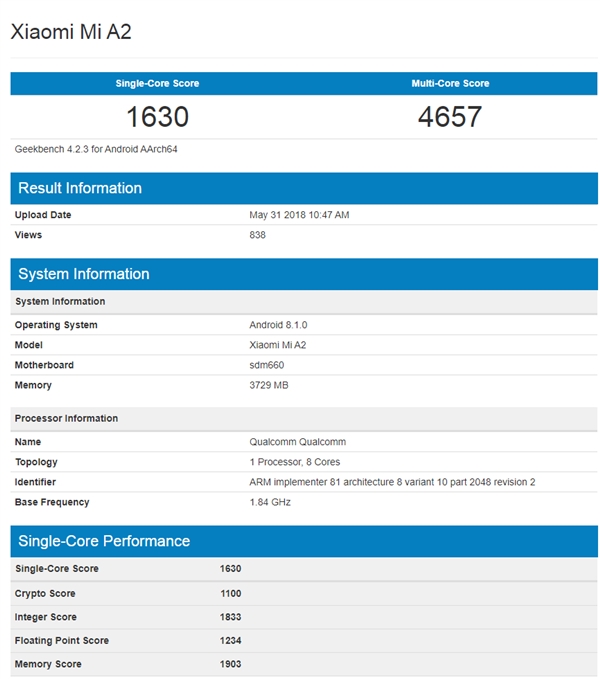
Task: Click the upload date May 31 2018 value
Action: (299, 215)
